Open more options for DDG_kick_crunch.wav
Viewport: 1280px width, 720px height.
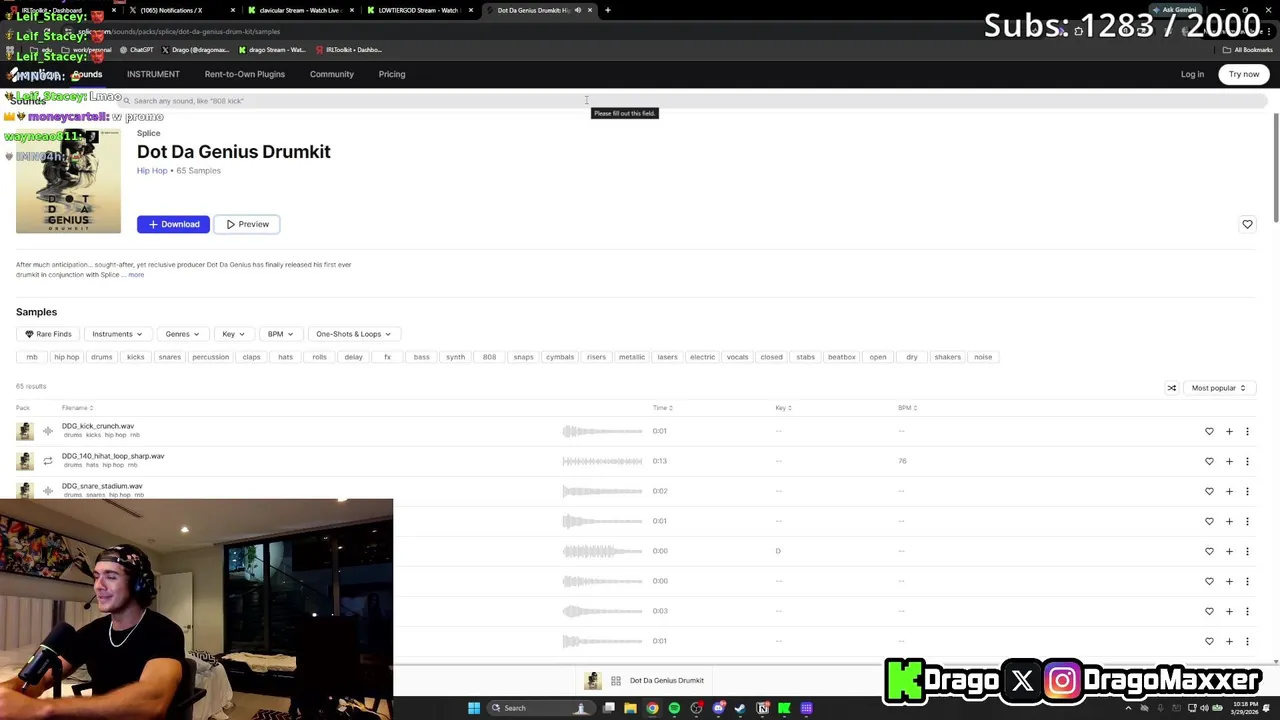pos(1247,431)
